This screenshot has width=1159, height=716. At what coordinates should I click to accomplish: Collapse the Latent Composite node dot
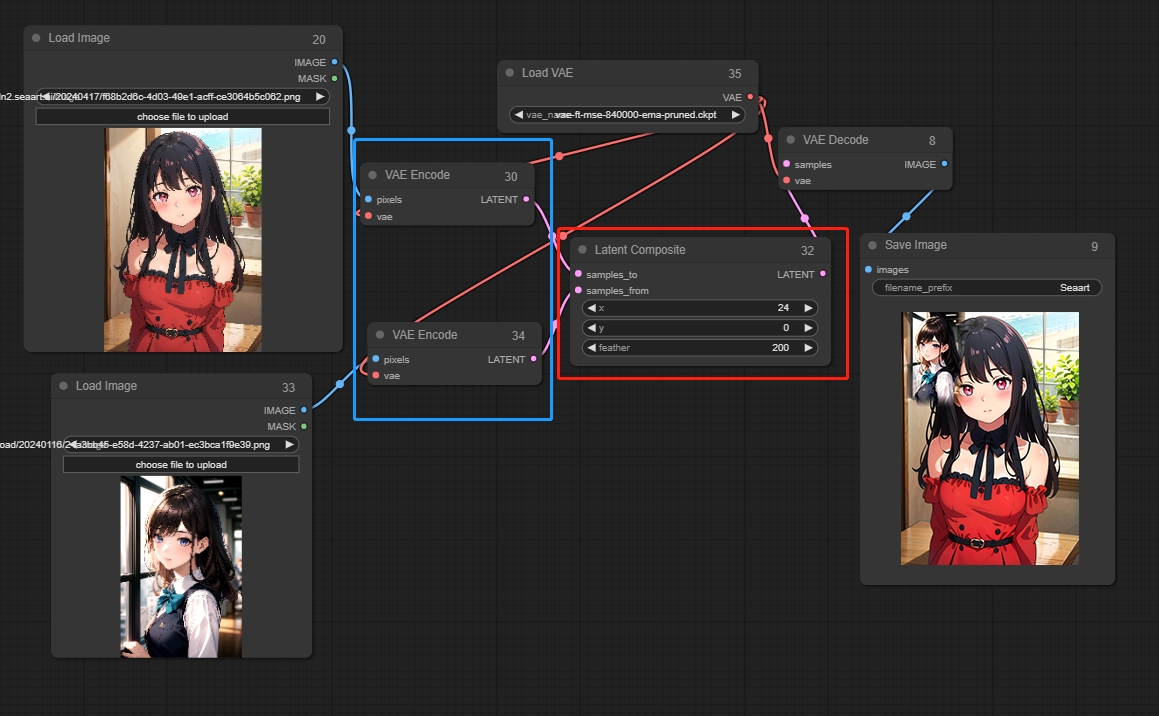pos(582,250)
